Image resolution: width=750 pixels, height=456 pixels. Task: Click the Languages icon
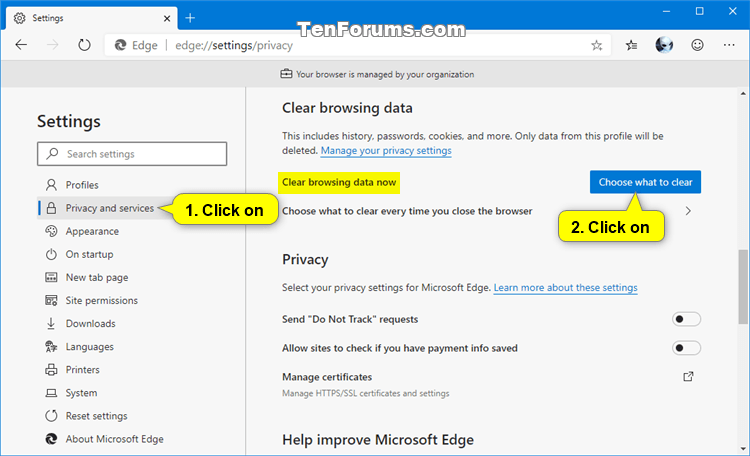[51, 346]
